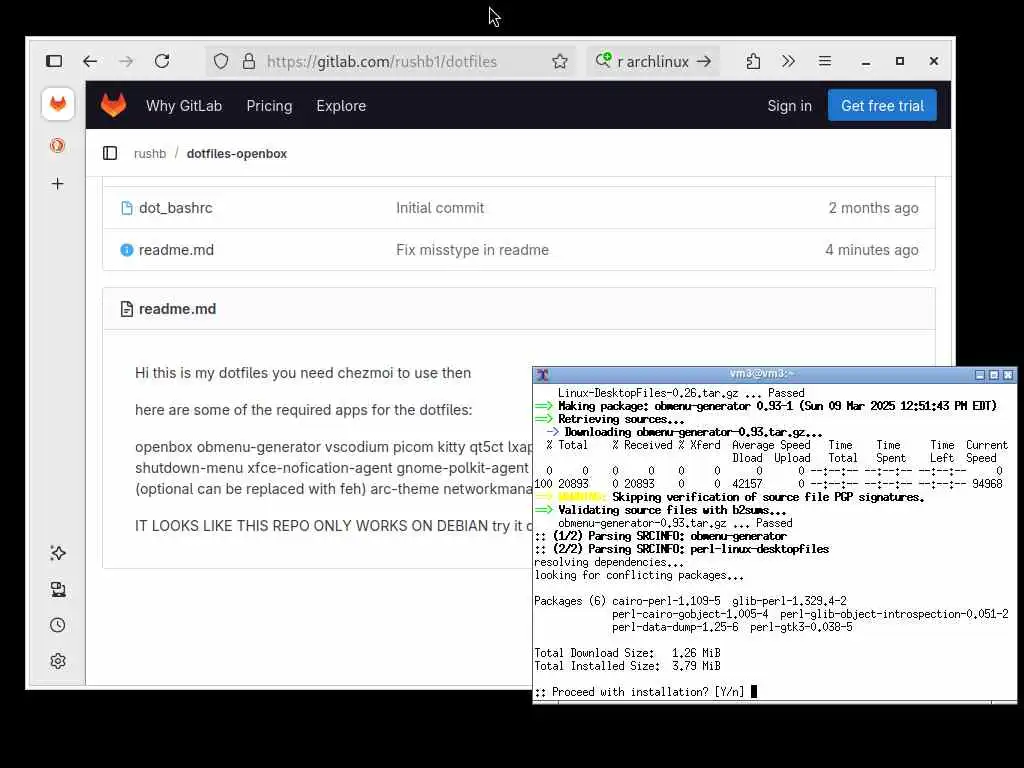Open a new tab with the plus icon
The width and height of the screenshot is (1024, 768).
(57, 184)
